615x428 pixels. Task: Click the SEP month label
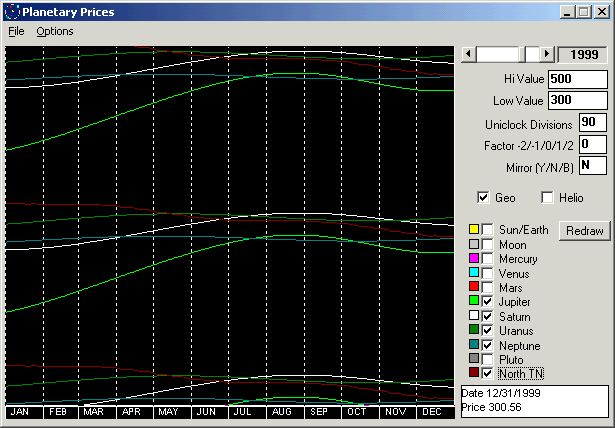(x=319, y=412)
